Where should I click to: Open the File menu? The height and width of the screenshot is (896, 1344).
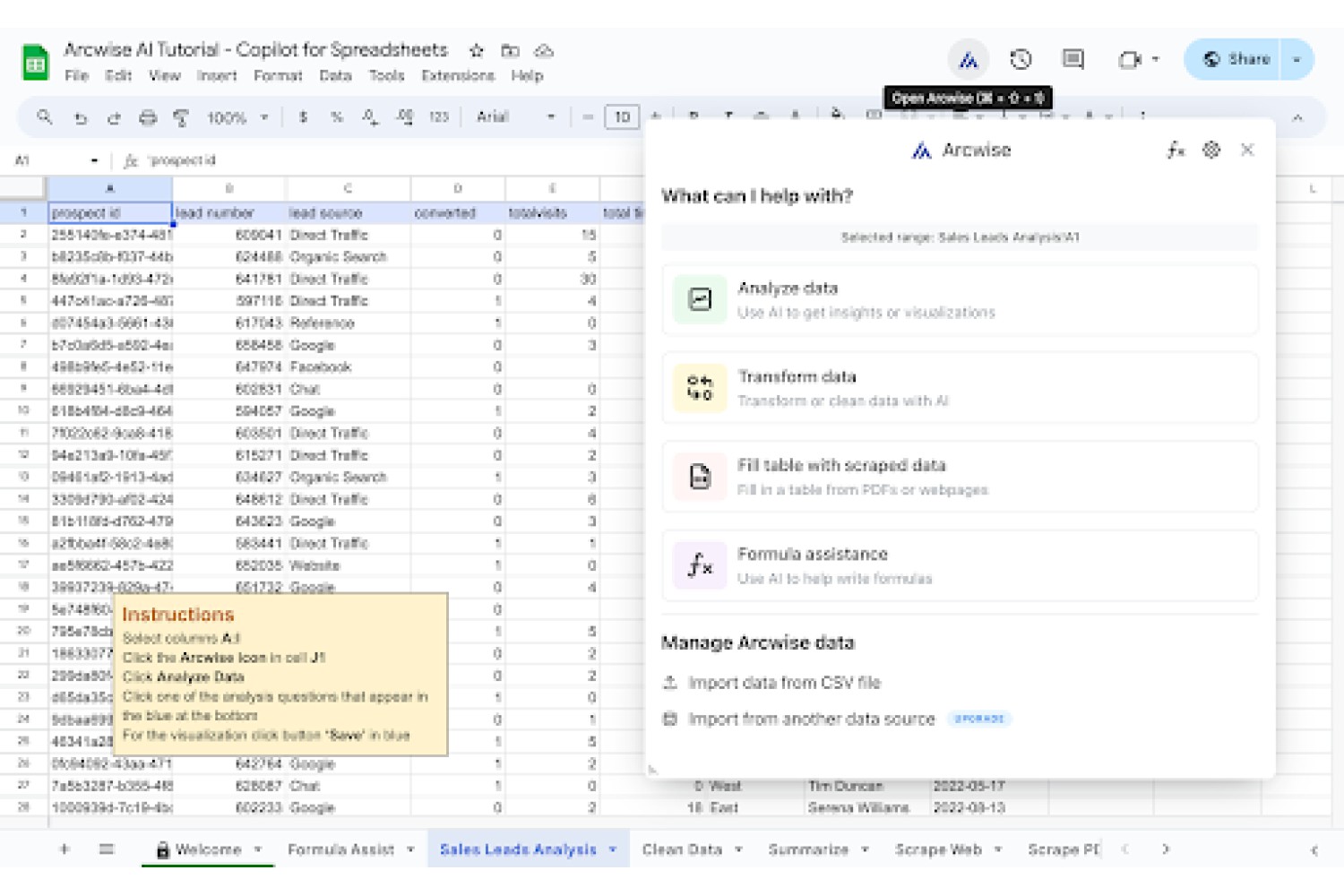[x=76, y=76]
